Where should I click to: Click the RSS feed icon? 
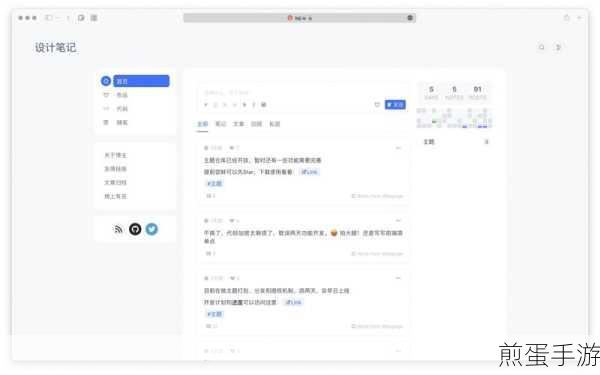(x=118, y=229)
